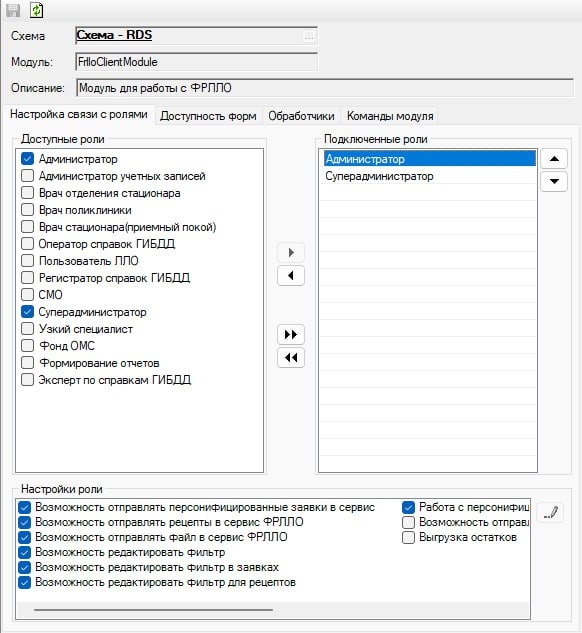Click the green refresh document icon

click(x=36, y=10)
